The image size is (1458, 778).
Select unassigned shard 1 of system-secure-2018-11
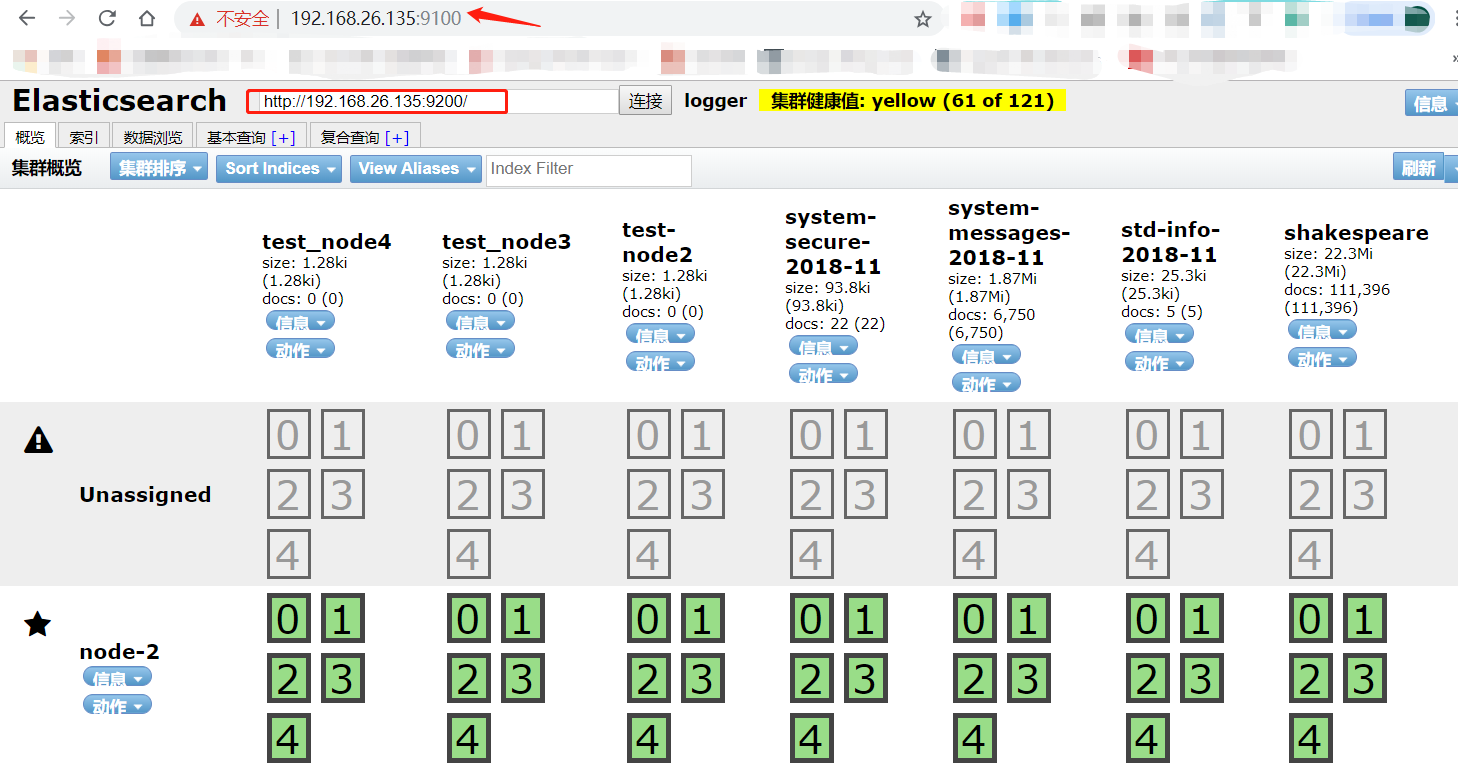[865, 435]
